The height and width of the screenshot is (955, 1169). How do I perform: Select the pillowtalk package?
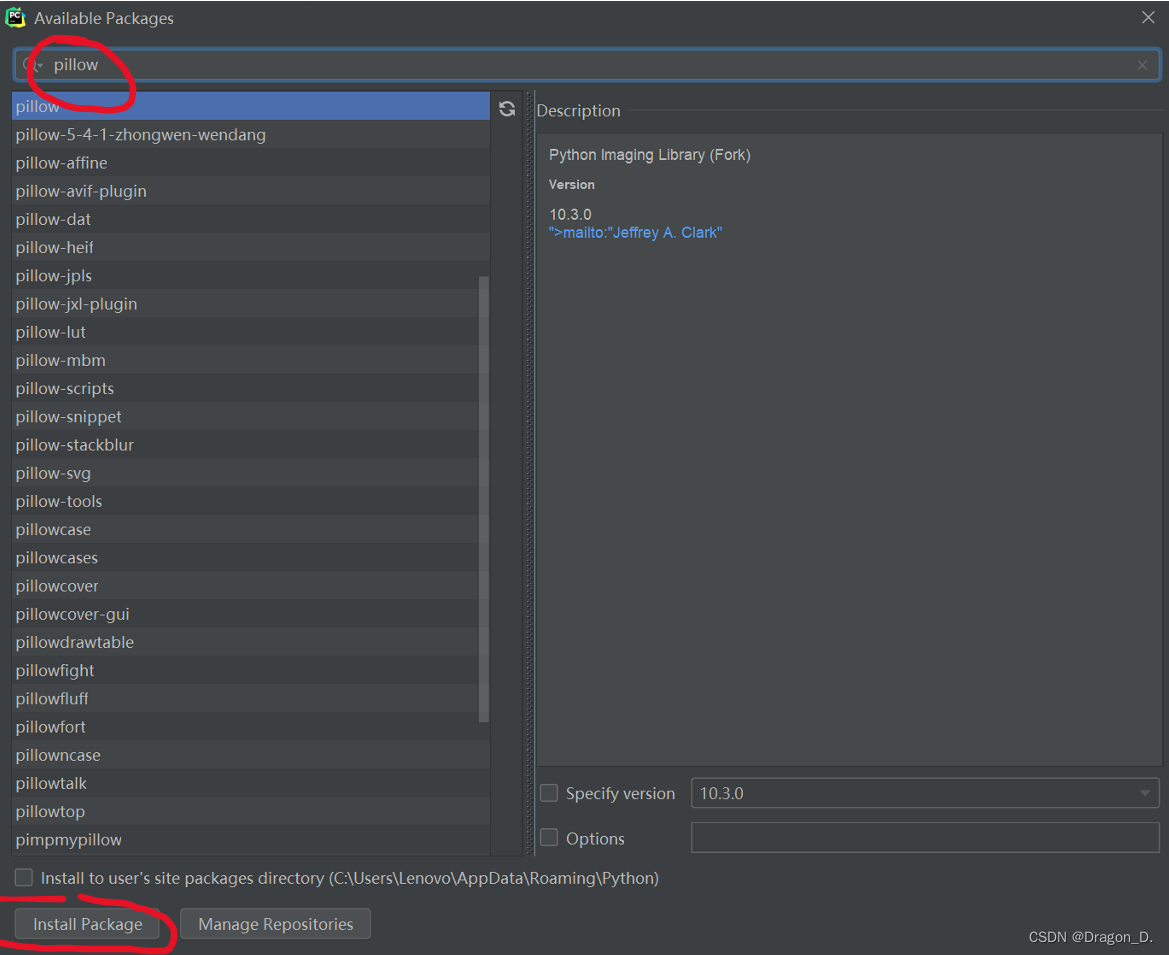(251, 784)
